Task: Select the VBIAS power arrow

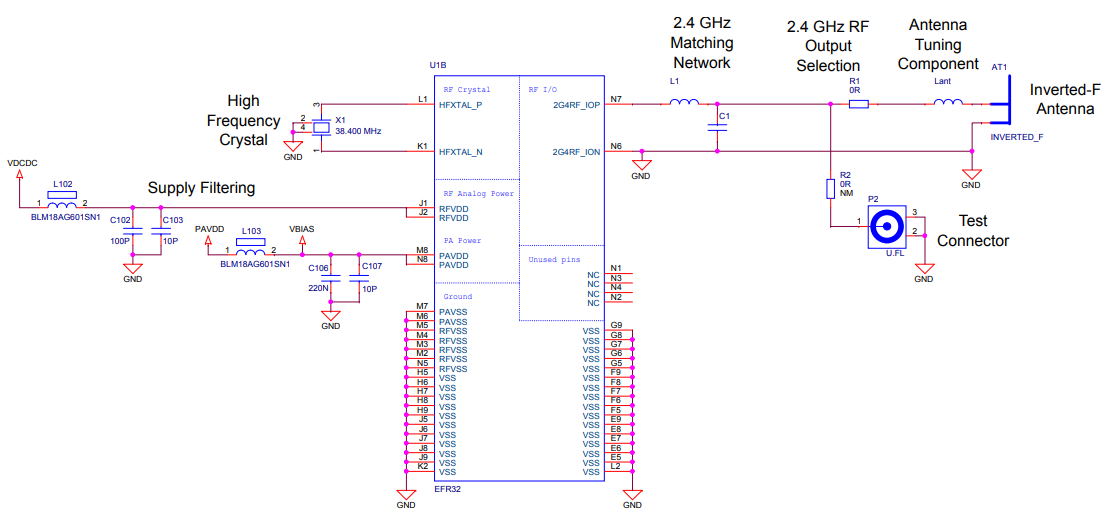Action: coord(303,241)
